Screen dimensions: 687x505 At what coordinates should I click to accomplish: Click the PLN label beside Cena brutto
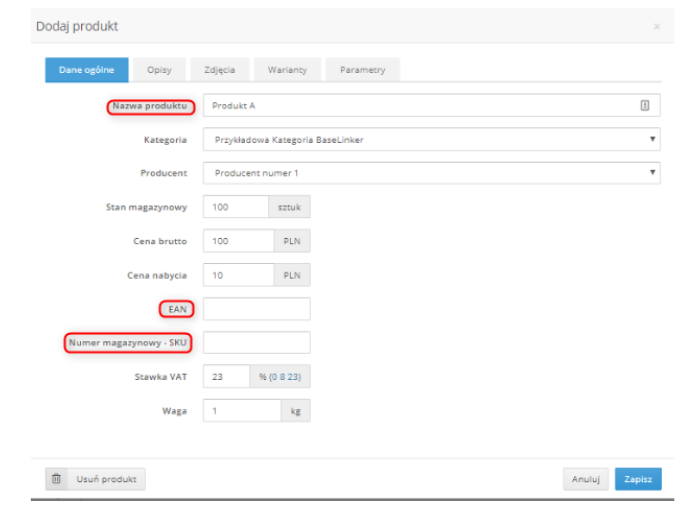[292, 241]
